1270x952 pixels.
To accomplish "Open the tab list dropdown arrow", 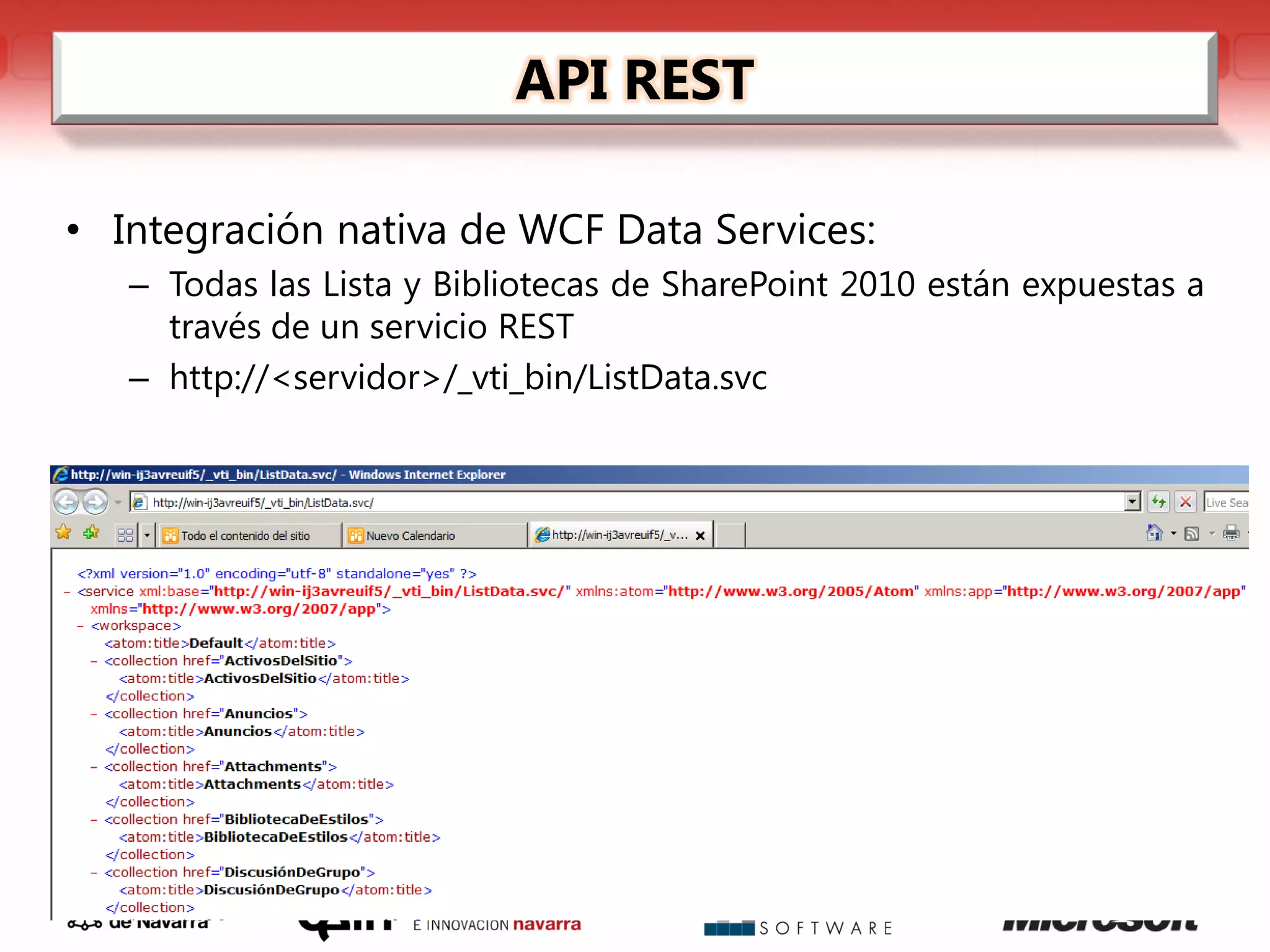I will click(147, 535).
